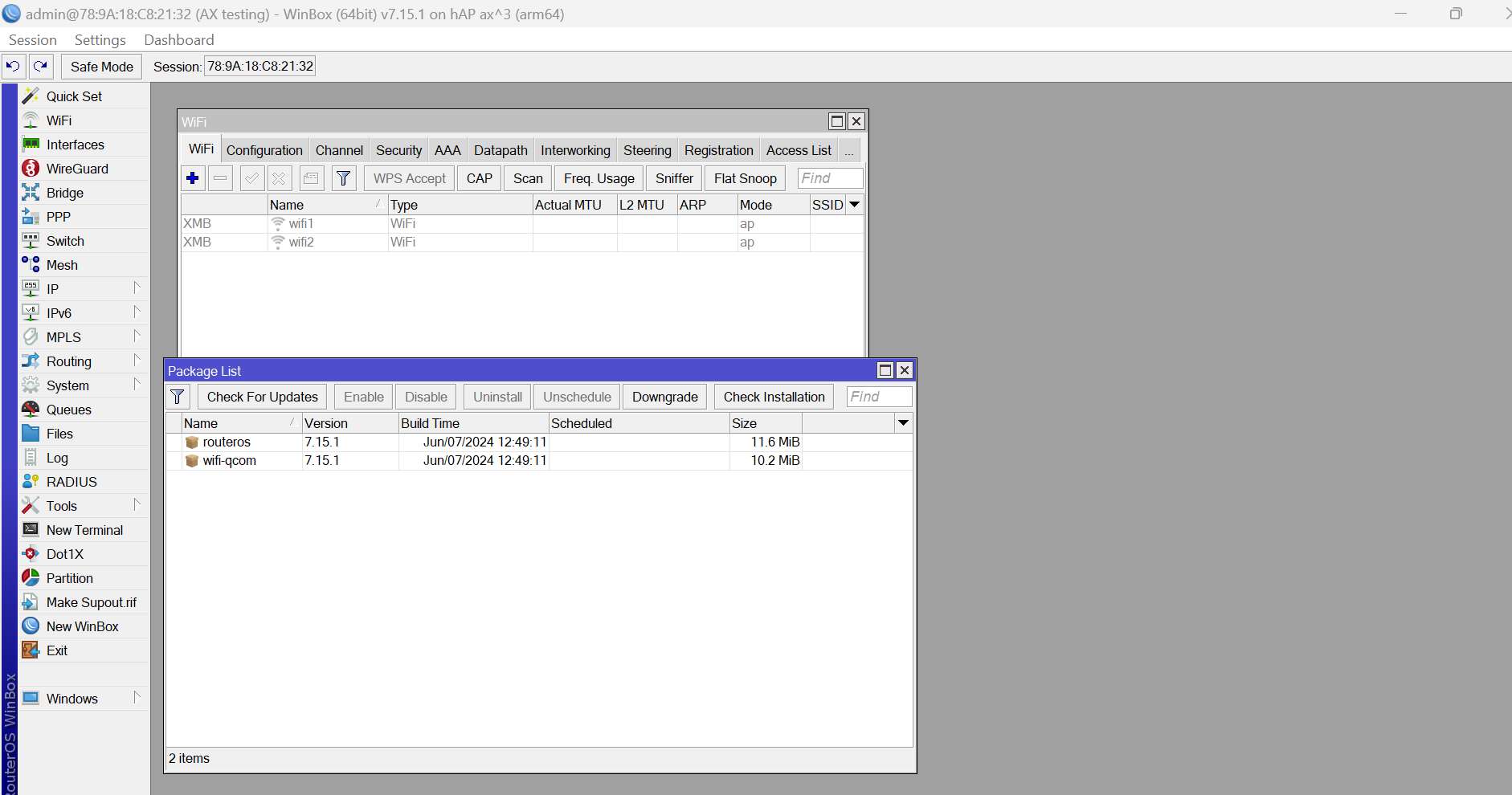Click the Redo arrow icon
The height and width of the screenshot is (795, 1512).
(41, 67)
